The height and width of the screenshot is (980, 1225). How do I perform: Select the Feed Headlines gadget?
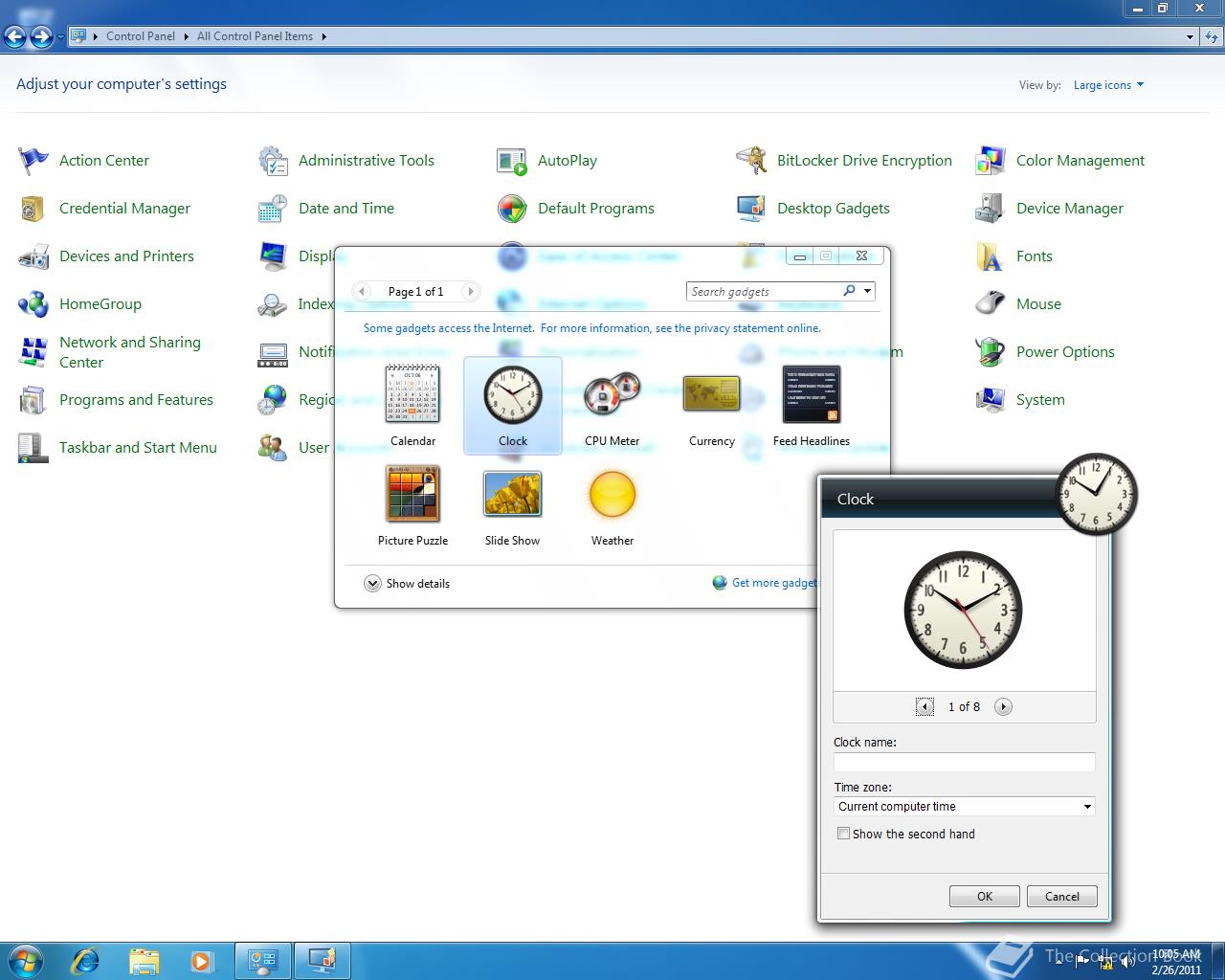(811, 405)
